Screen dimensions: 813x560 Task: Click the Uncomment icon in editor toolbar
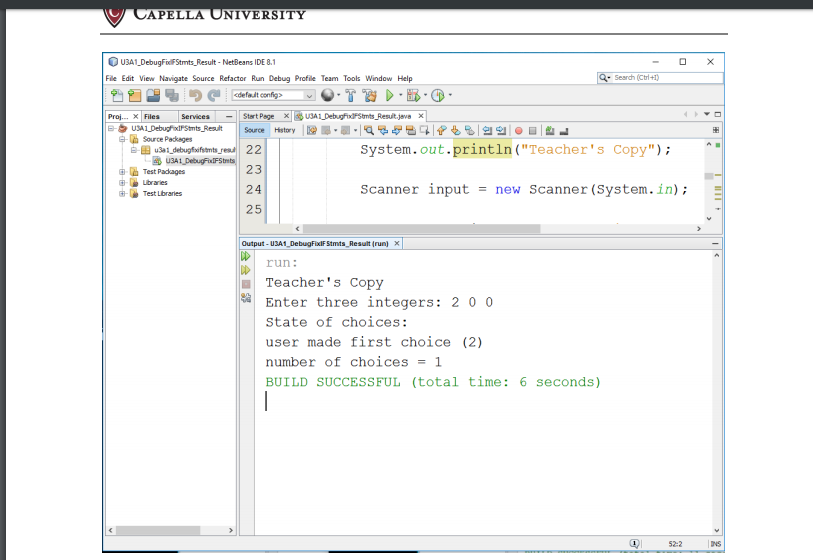coord(564,131)
